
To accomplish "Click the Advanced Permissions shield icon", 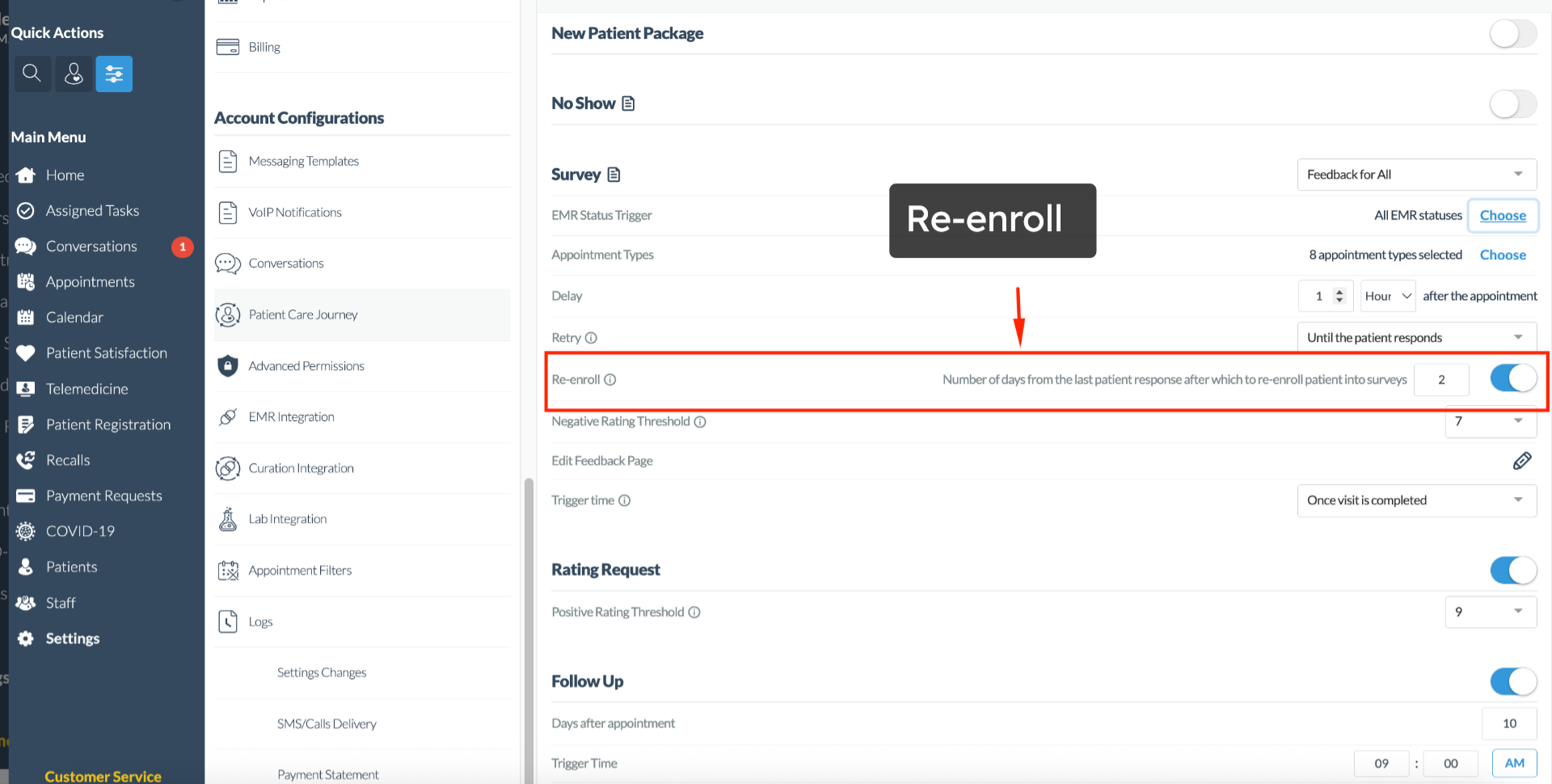I will click(228, 365).
